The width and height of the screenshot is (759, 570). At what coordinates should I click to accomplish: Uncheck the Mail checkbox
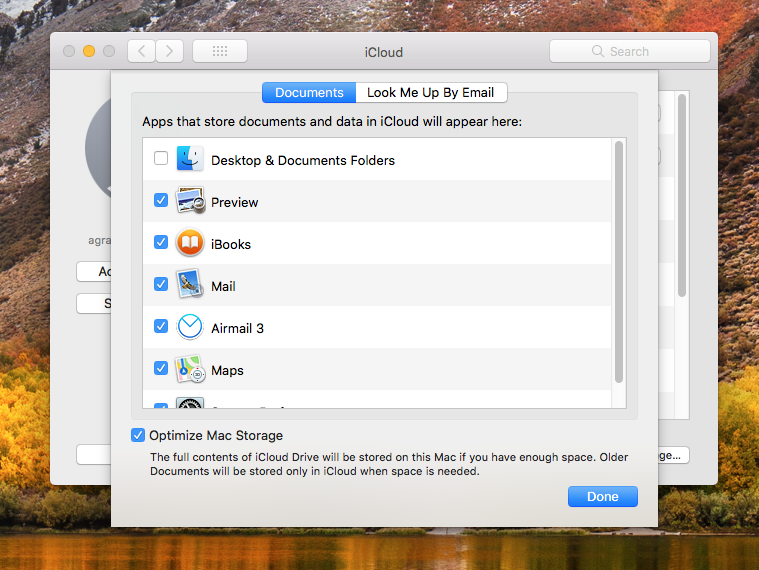pyautogui.click(x=161, y=284)
